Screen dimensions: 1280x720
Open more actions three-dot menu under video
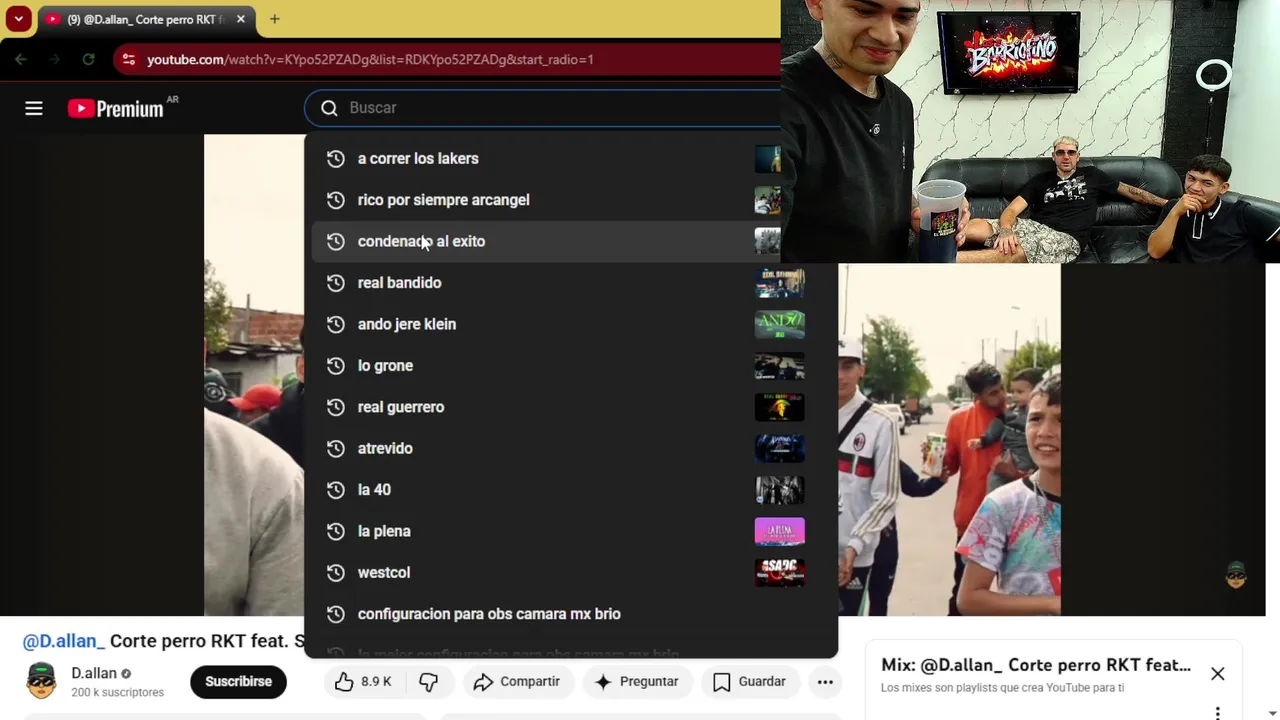[x=825, y=682]
